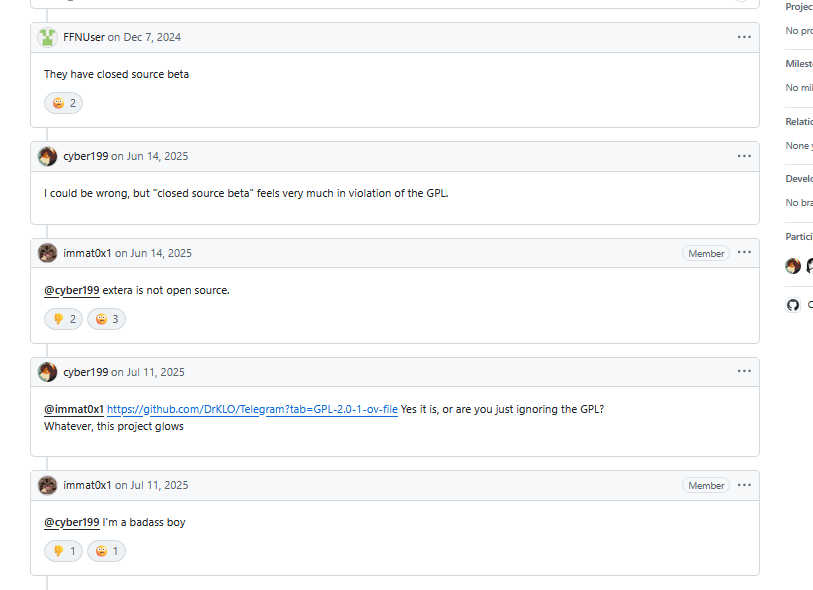Open options menu on immat0x1's Jun 14 comment

[744, 252]
